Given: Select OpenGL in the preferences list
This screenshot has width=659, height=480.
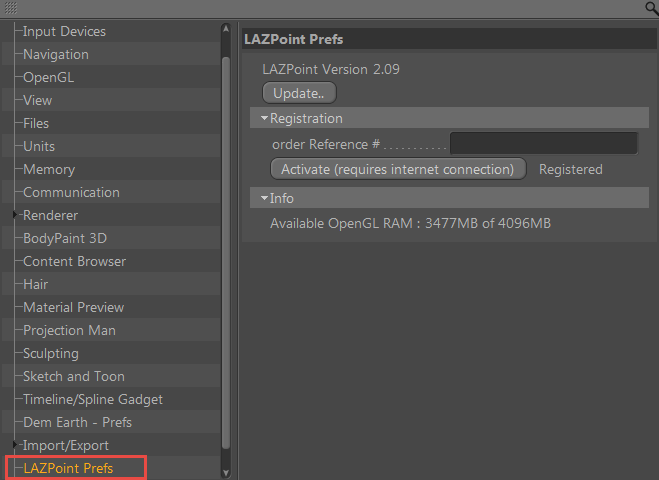Looking at the screenshot, I should click(49, 77).
